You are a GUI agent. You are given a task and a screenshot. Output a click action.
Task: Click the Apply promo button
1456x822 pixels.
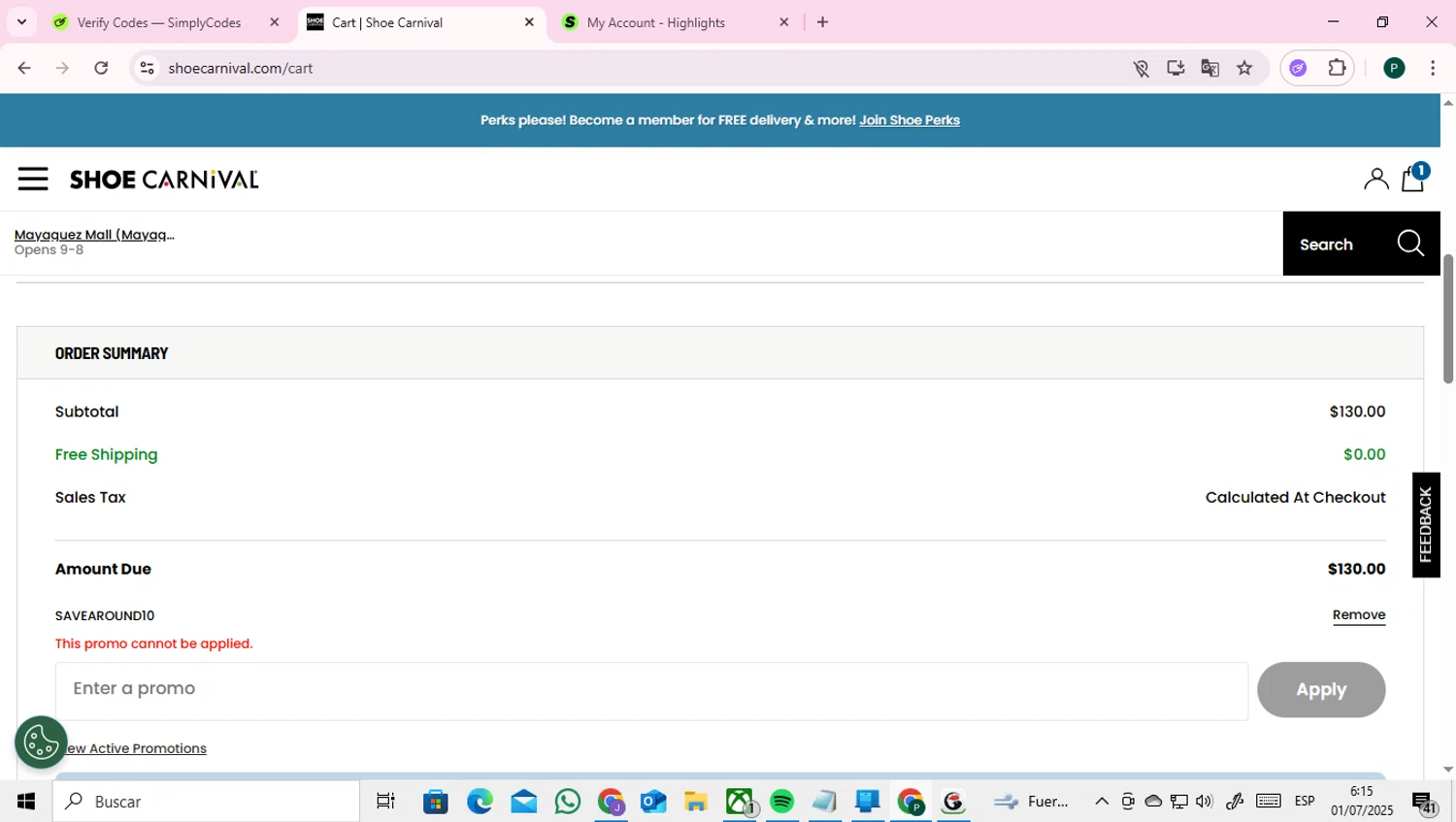coord(1321,690)
